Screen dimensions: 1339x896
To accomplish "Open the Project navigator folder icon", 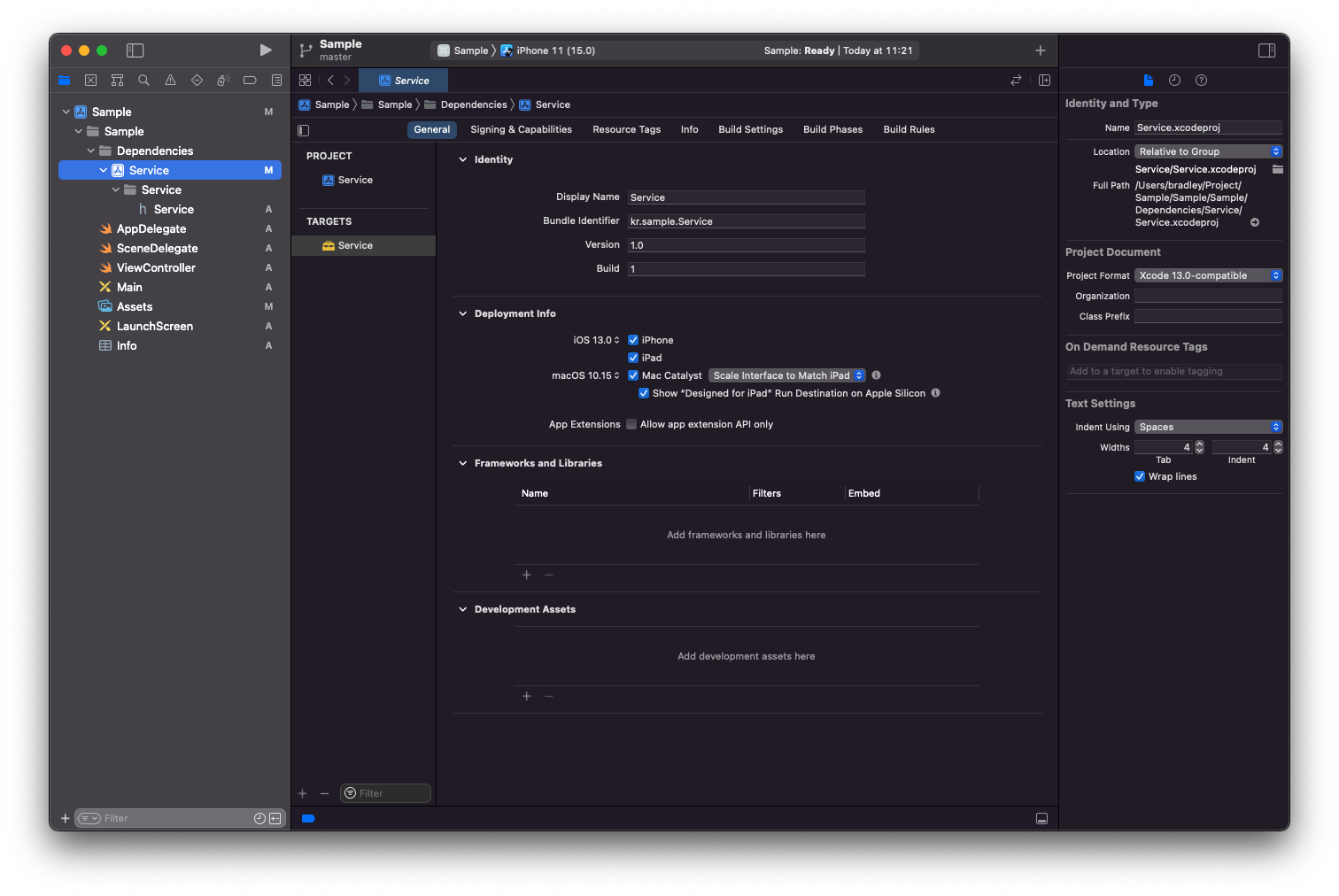I will (x=64, y=81).
